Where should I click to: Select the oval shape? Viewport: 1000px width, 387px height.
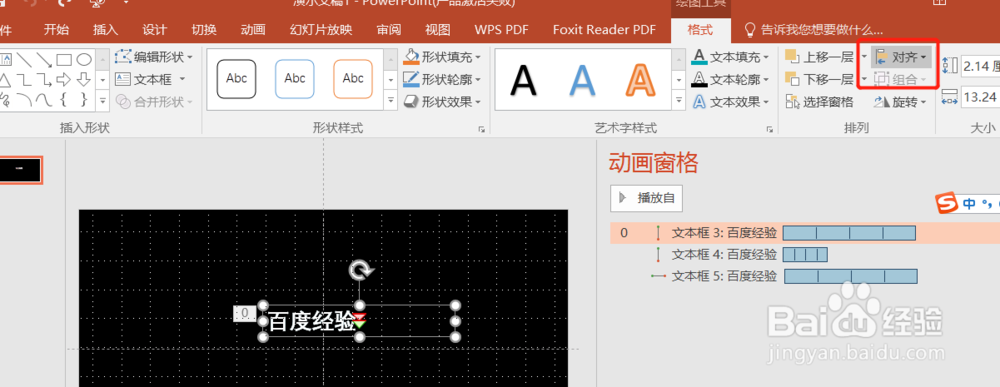tap(84, 60)
